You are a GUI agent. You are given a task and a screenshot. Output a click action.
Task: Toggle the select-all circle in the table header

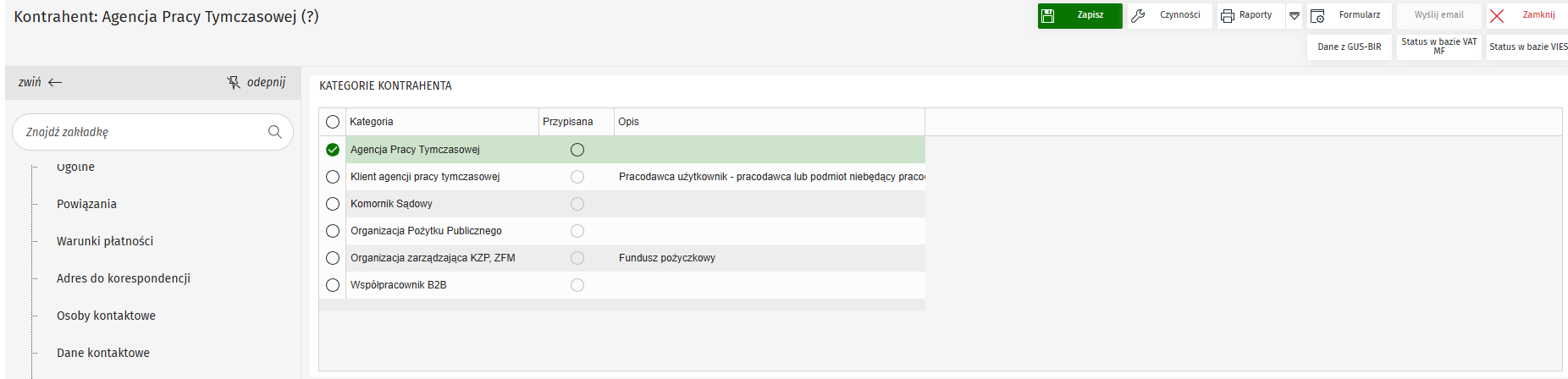(x=333, y=122)
